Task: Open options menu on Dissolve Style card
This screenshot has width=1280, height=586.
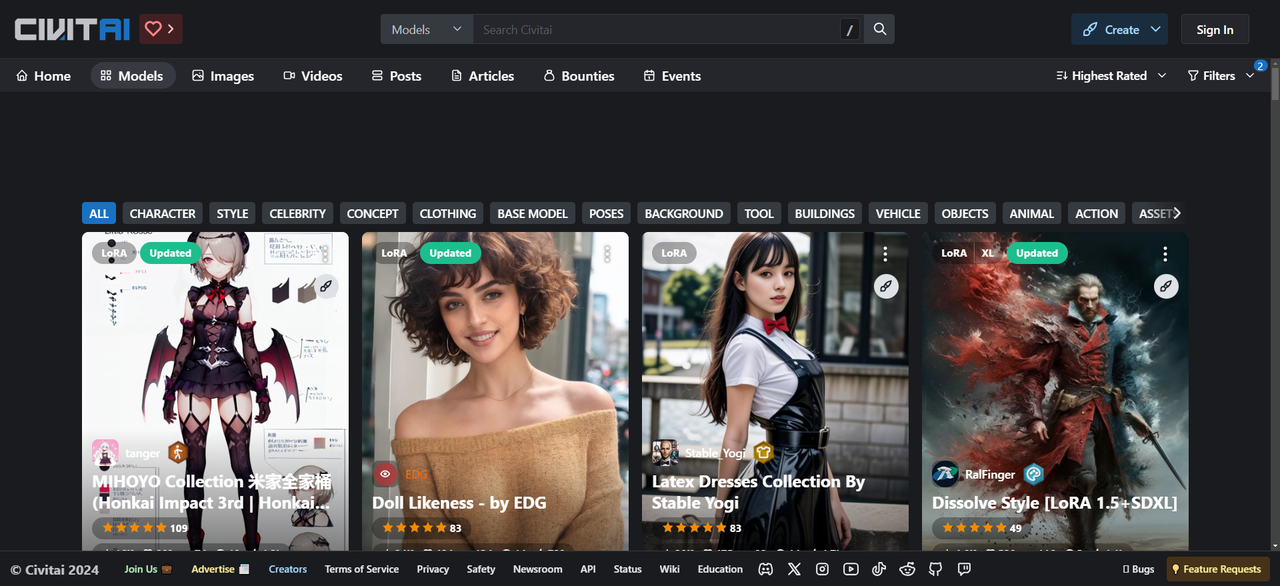Action: tap(1165, 254)
